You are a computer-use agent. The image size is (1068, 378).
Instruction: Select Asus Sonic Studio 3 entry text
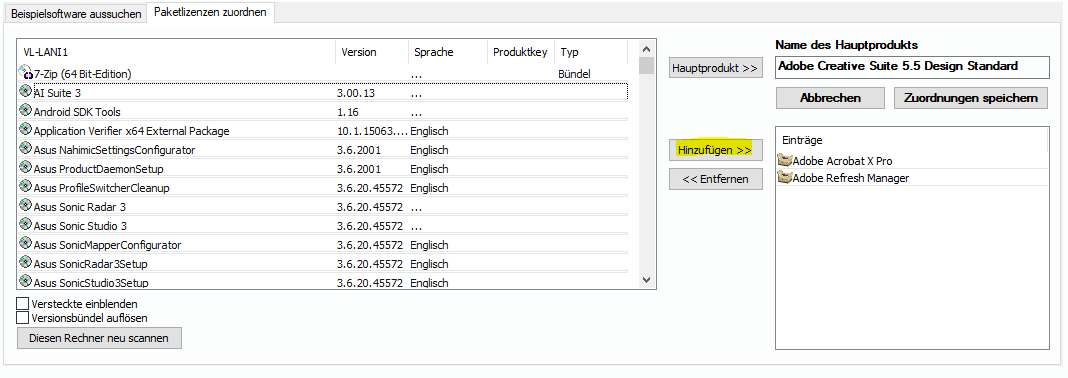coord(80,226)
